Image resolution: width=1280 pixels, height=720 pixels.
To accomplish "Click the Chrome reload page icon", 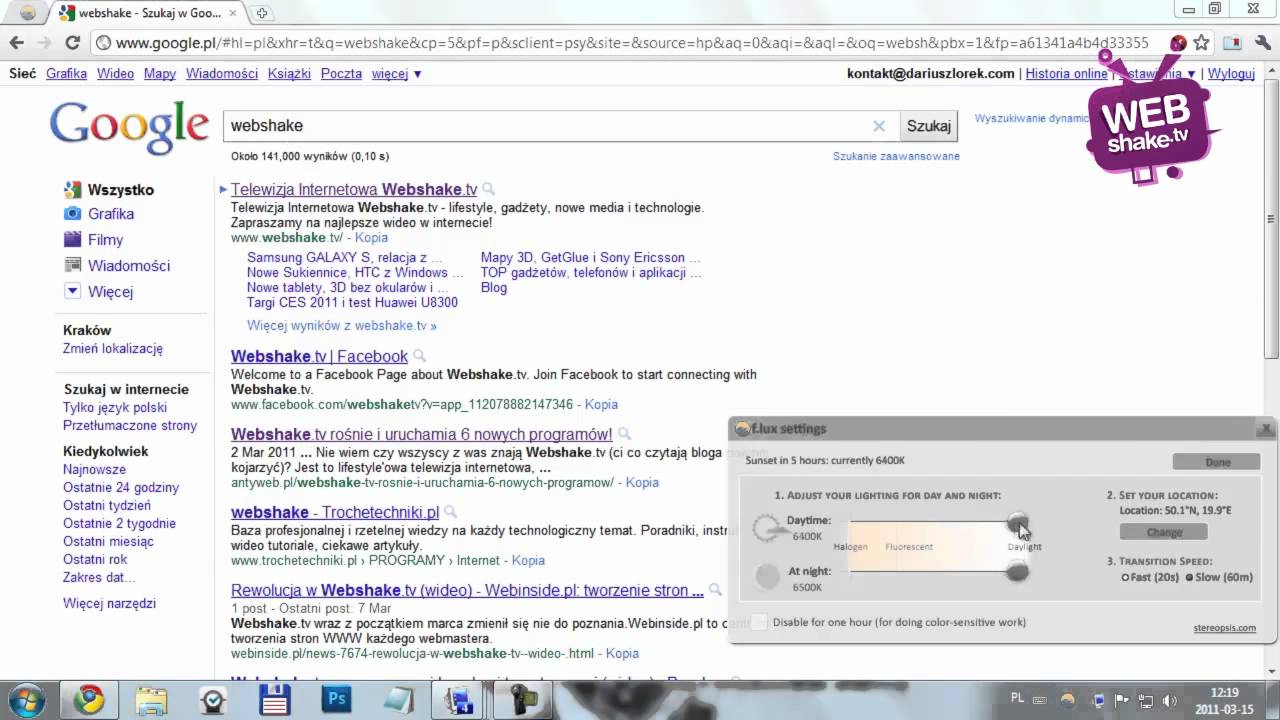I will 72,43.
